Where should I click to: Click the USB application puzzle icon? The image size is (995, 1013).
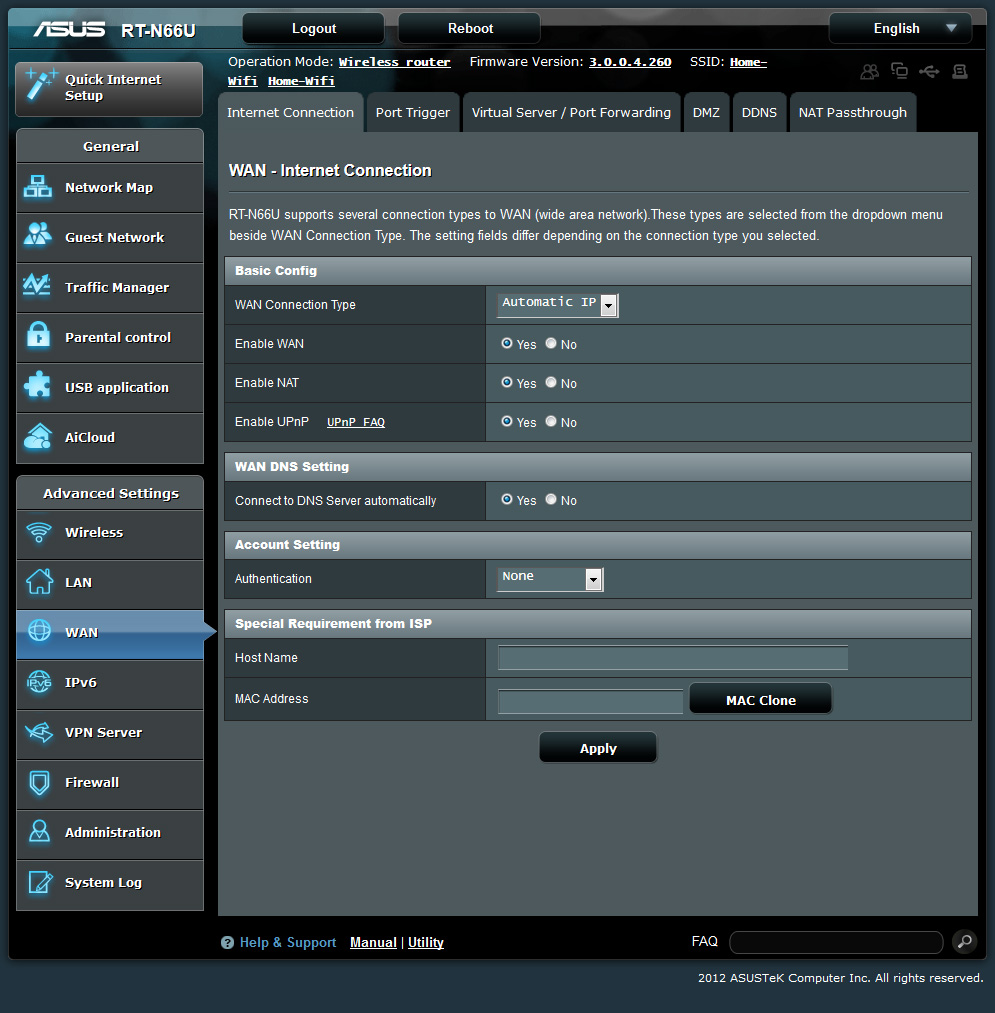coord(37,386)
